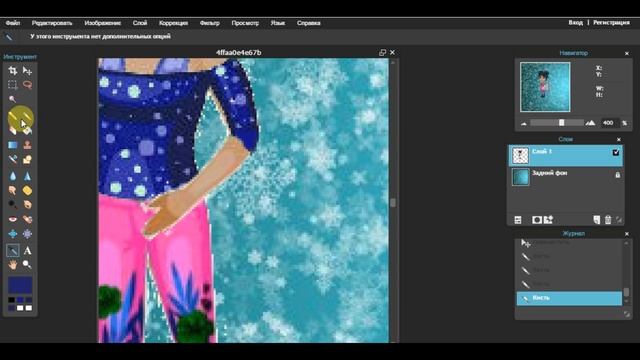The width and height of the screenshot is (640, 360).
Task: Select the Задний фон layer
Action: coord(566,177)
